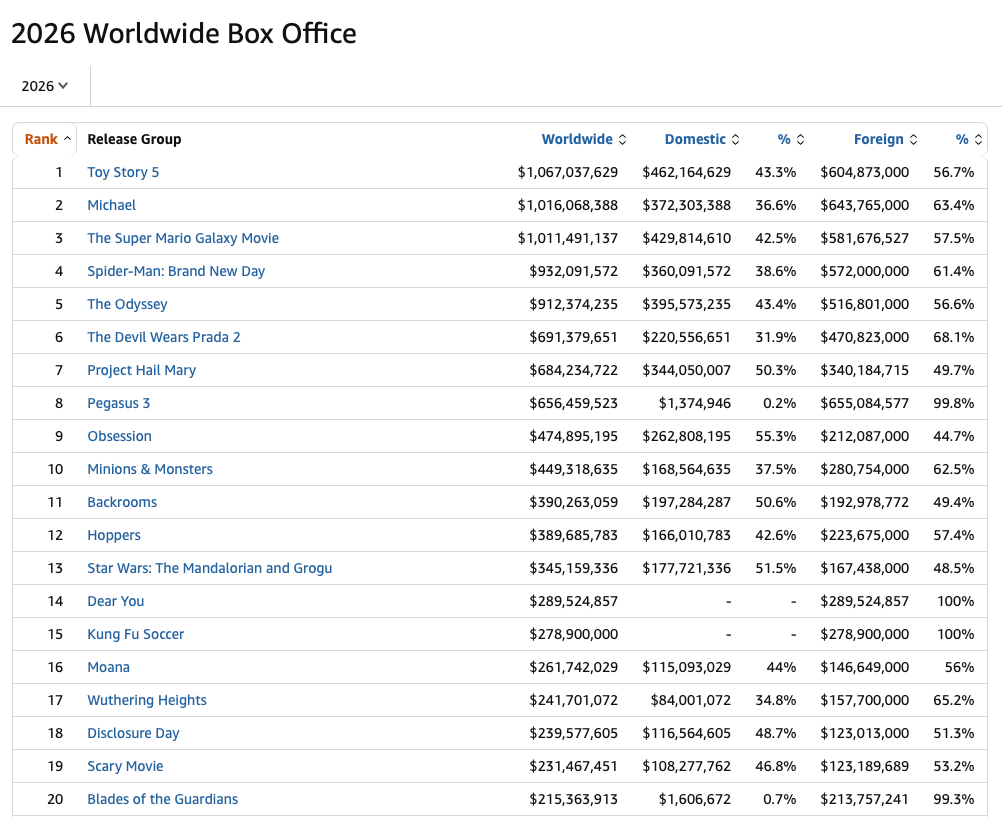Select worldwide value $474,895,195

(x=573, y=436)
